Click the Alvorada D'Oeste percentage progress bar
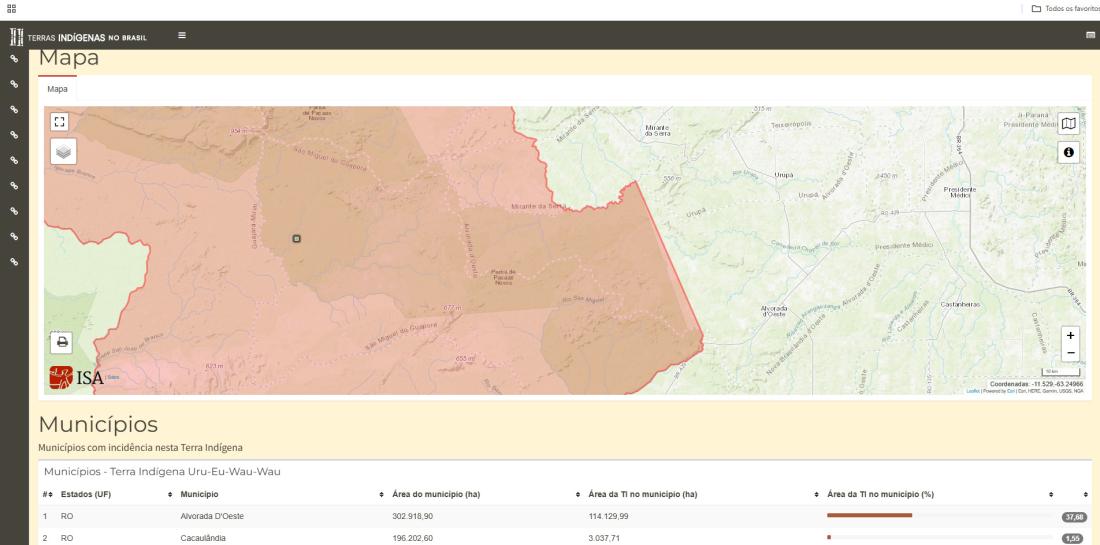Image resolution: width=1100 pixels, height=545 pixels. coord(869,516)
